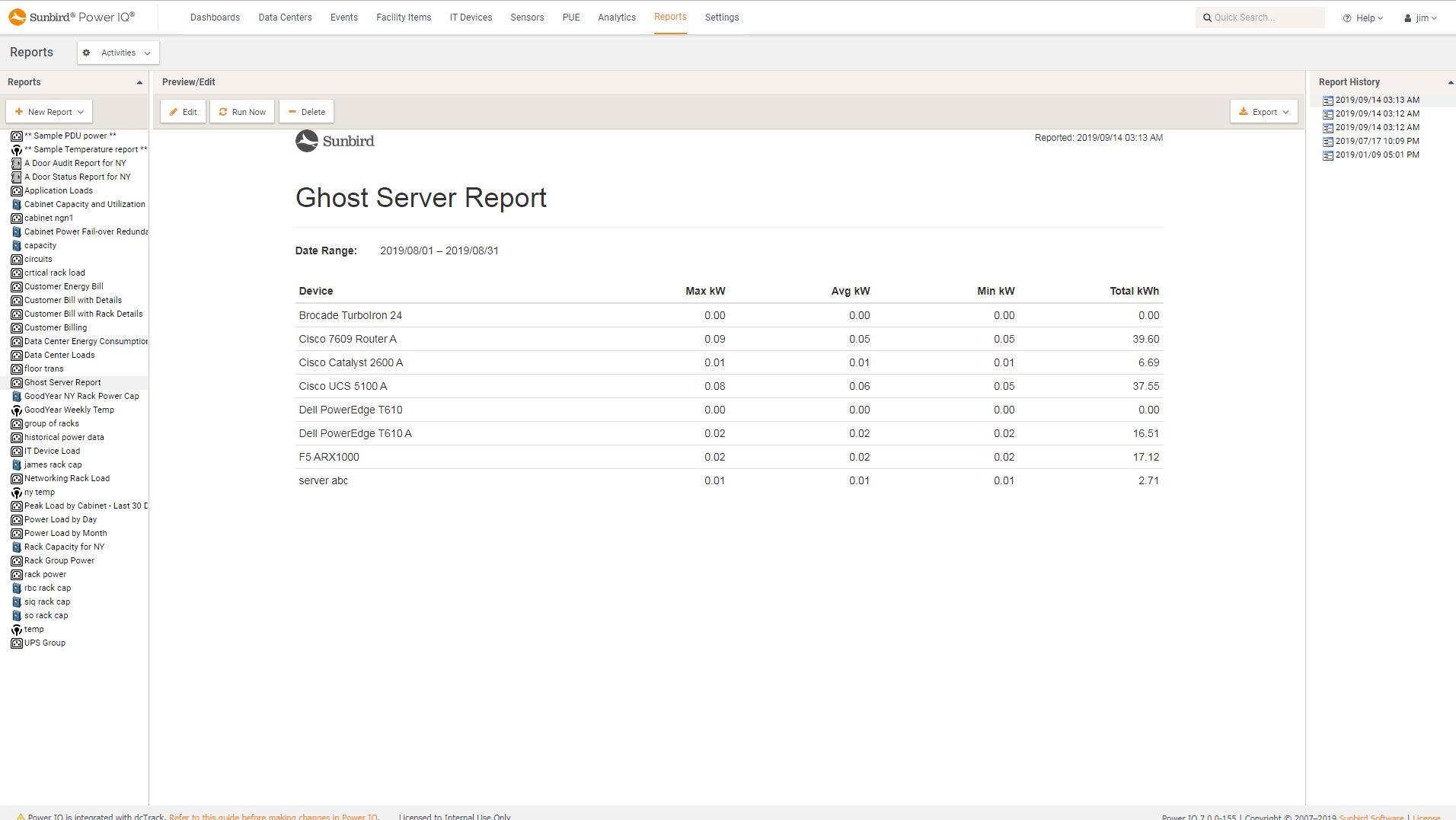The image size is (1456, 820).
Task: Open the New Report dropdown
Action: [49, 111]
